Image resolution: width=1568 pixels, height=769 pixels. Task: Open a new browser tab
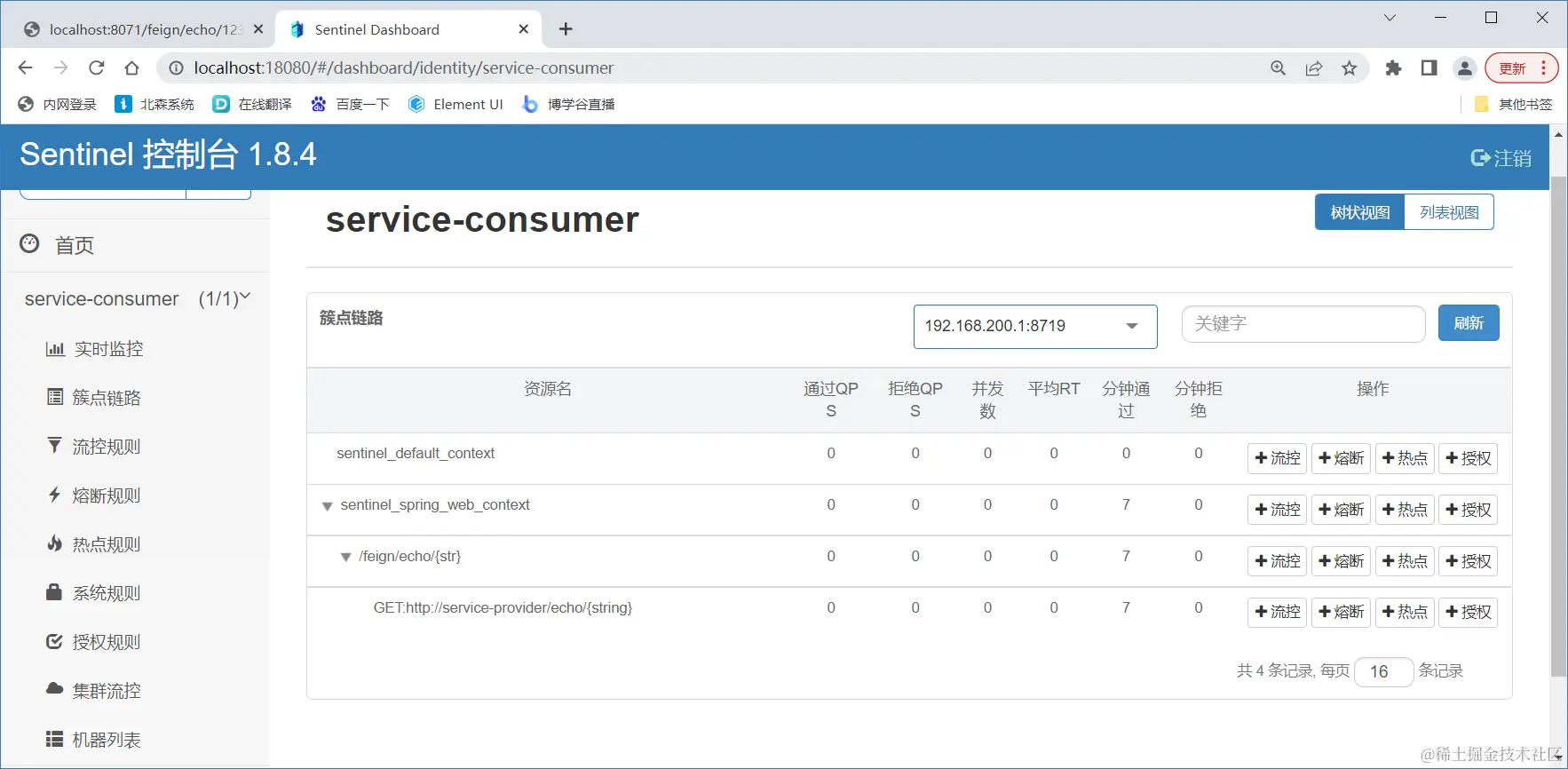pos(566,29)
